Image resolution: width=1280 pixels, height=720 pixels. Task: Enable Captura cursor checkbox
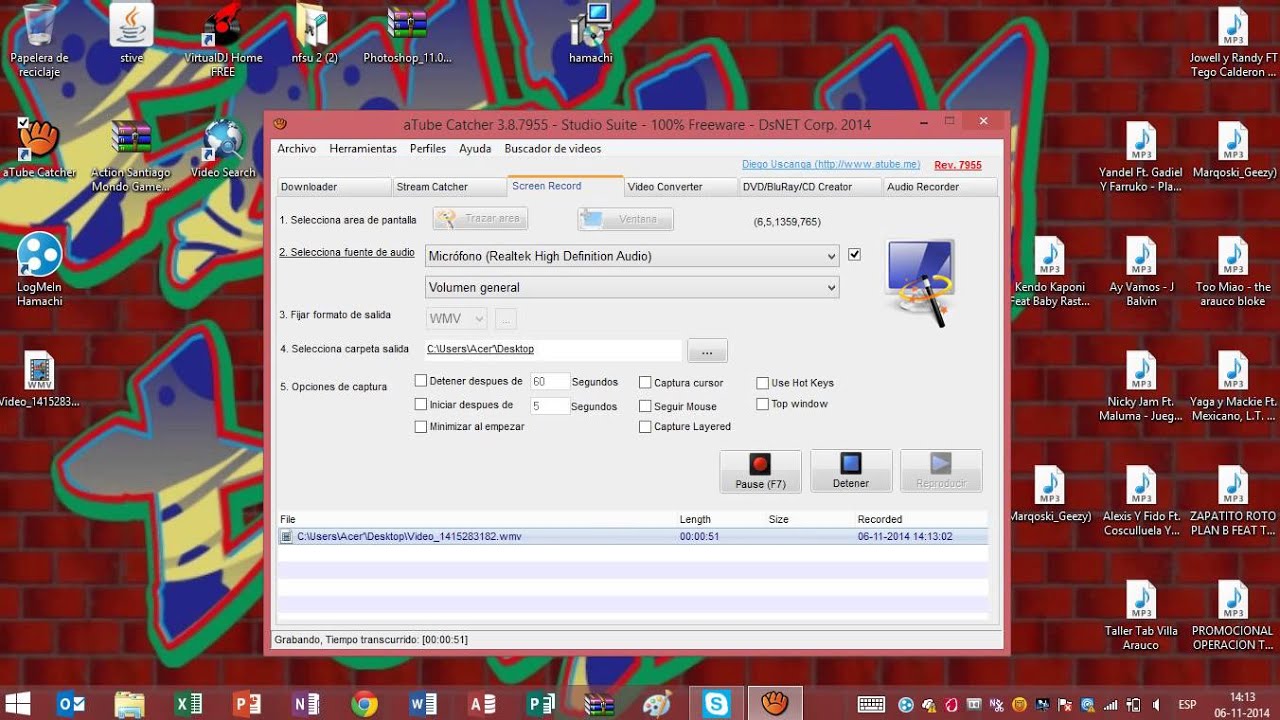(645, 383)
